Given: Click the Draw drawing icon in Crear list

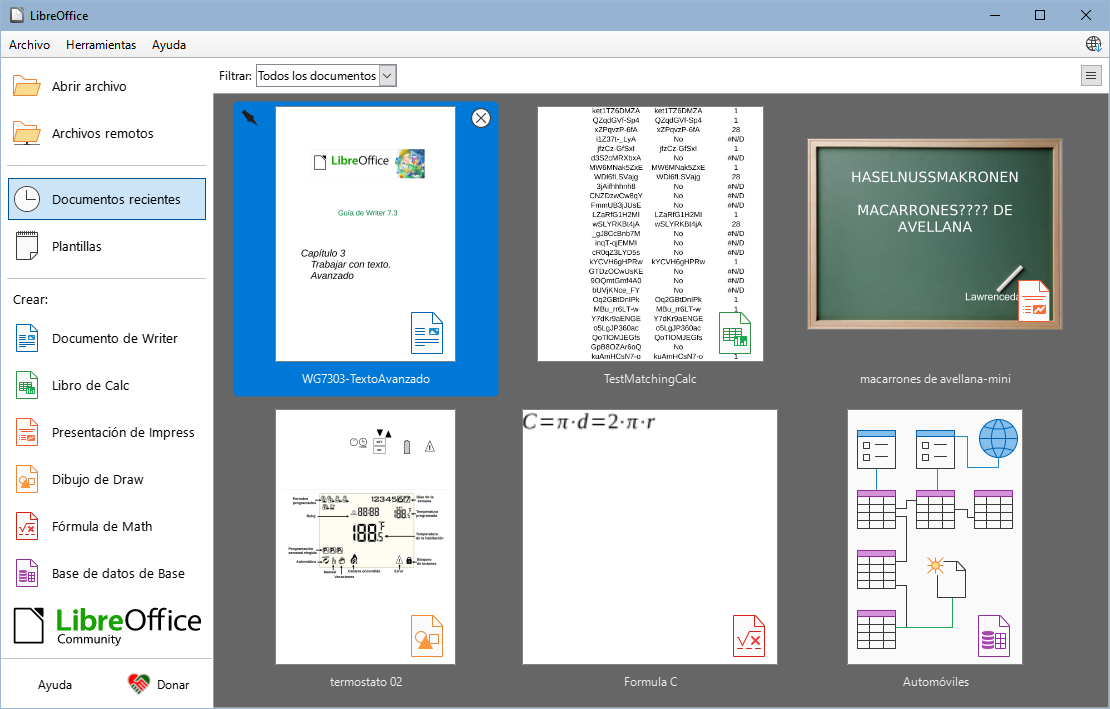Looking at the screenshot, I should click(x=27, y=479).
